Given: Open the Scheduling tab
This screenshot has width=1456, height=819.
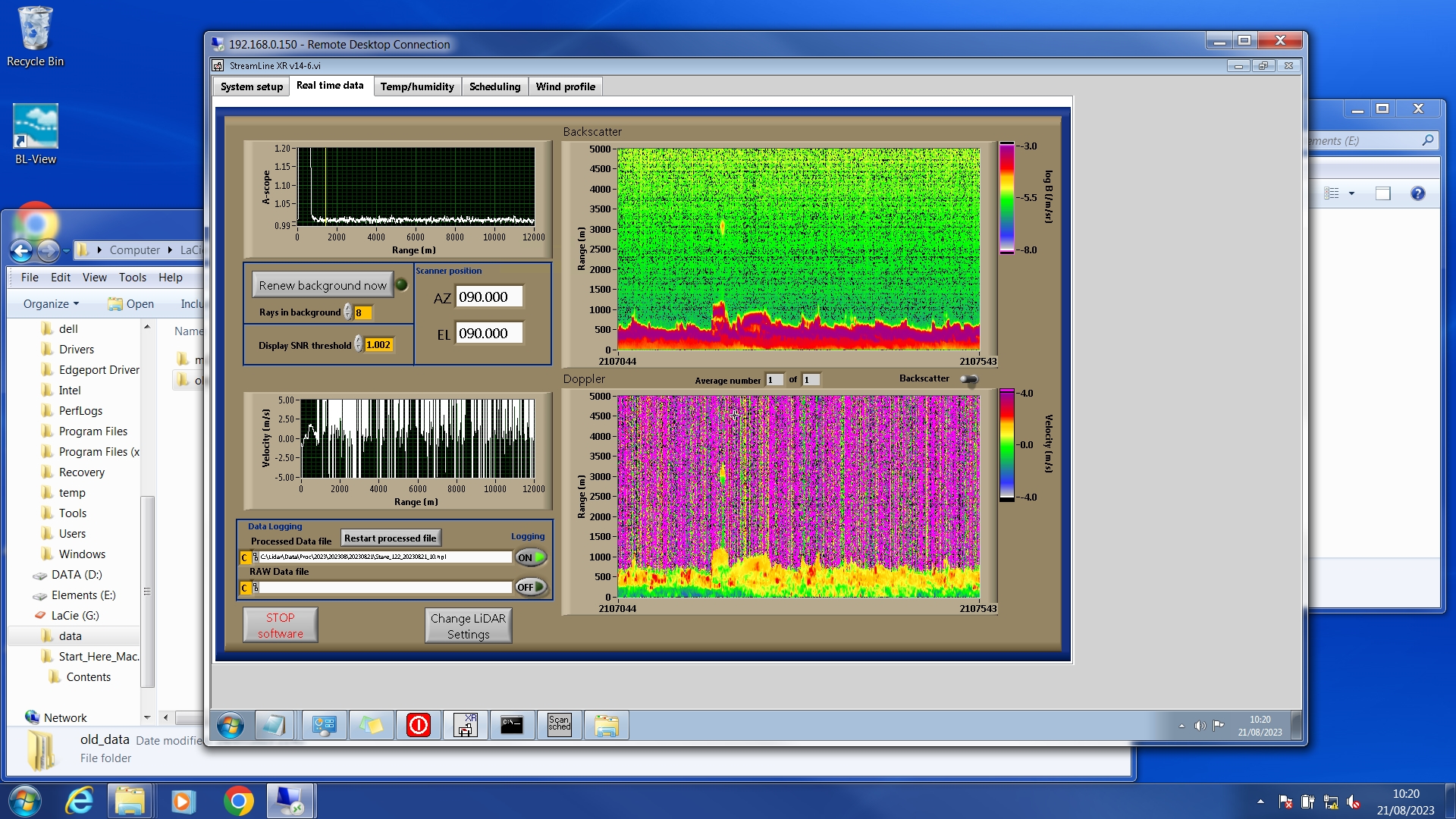Looking at the screenshot, I should (x=494, y=86).
